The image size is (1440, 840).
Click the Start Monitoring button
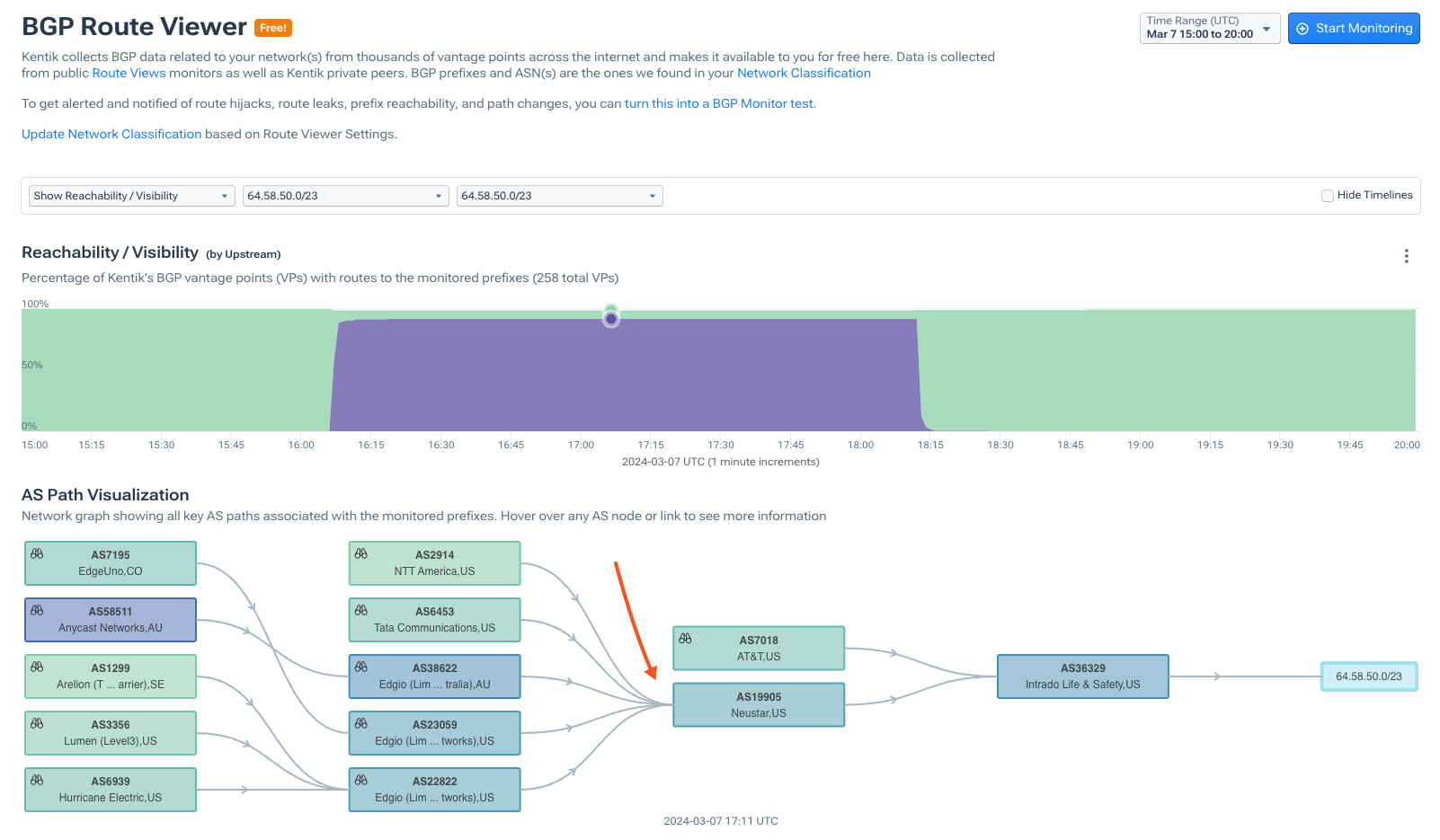coord(1354,28)
